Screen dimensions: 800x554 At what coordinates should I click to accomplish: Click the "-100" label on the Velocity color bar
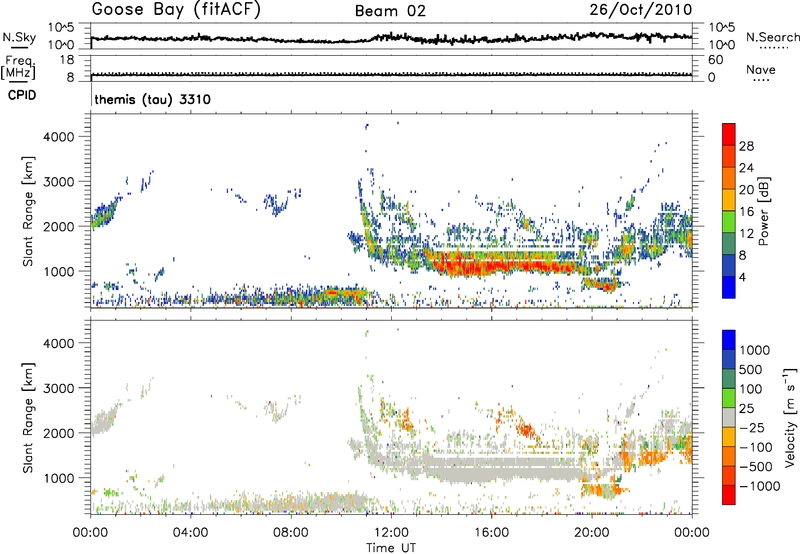[x=756, y=447]
